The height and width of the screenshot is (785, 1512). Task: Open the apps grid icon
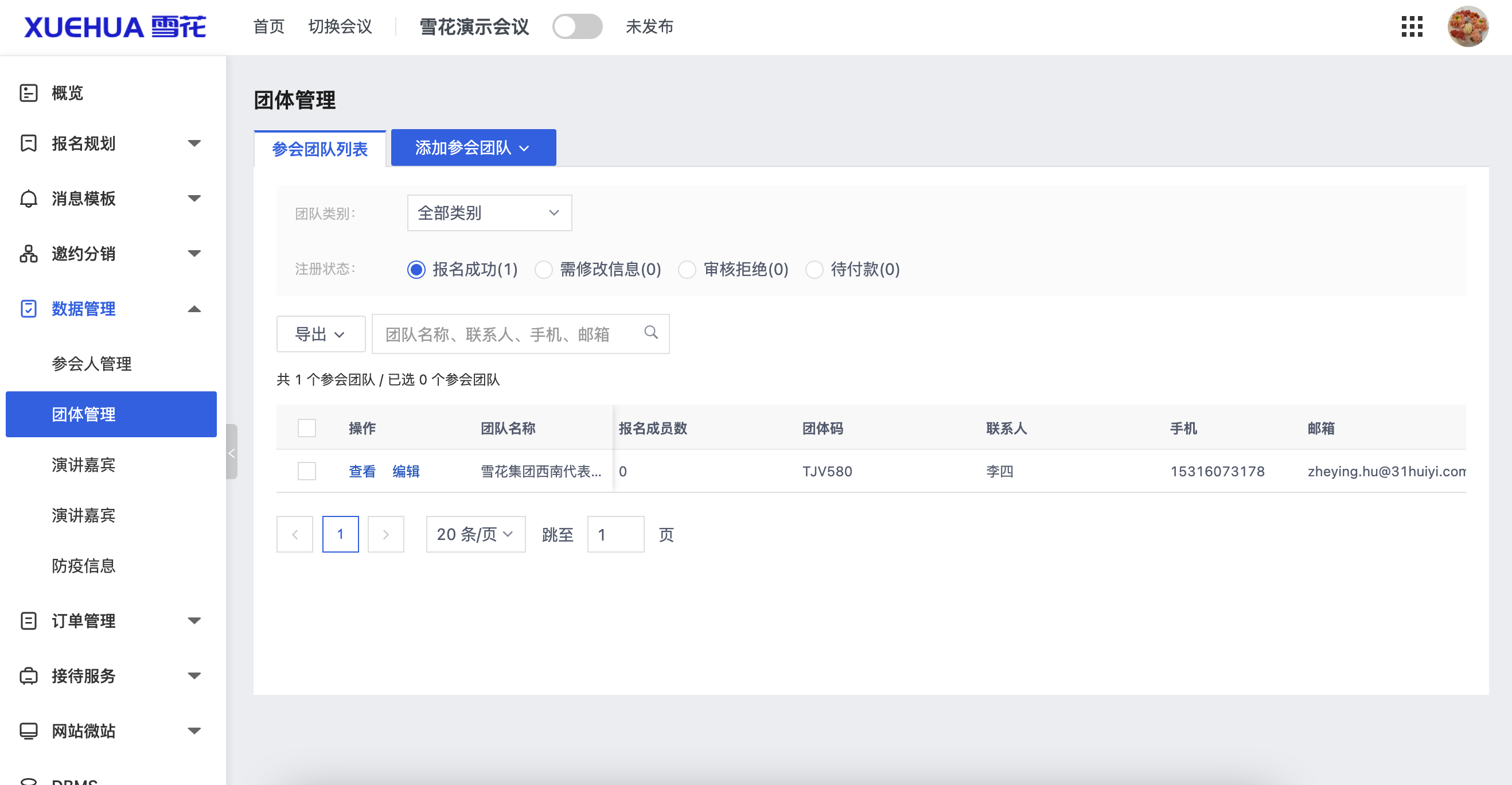(x=1412, y=26)
